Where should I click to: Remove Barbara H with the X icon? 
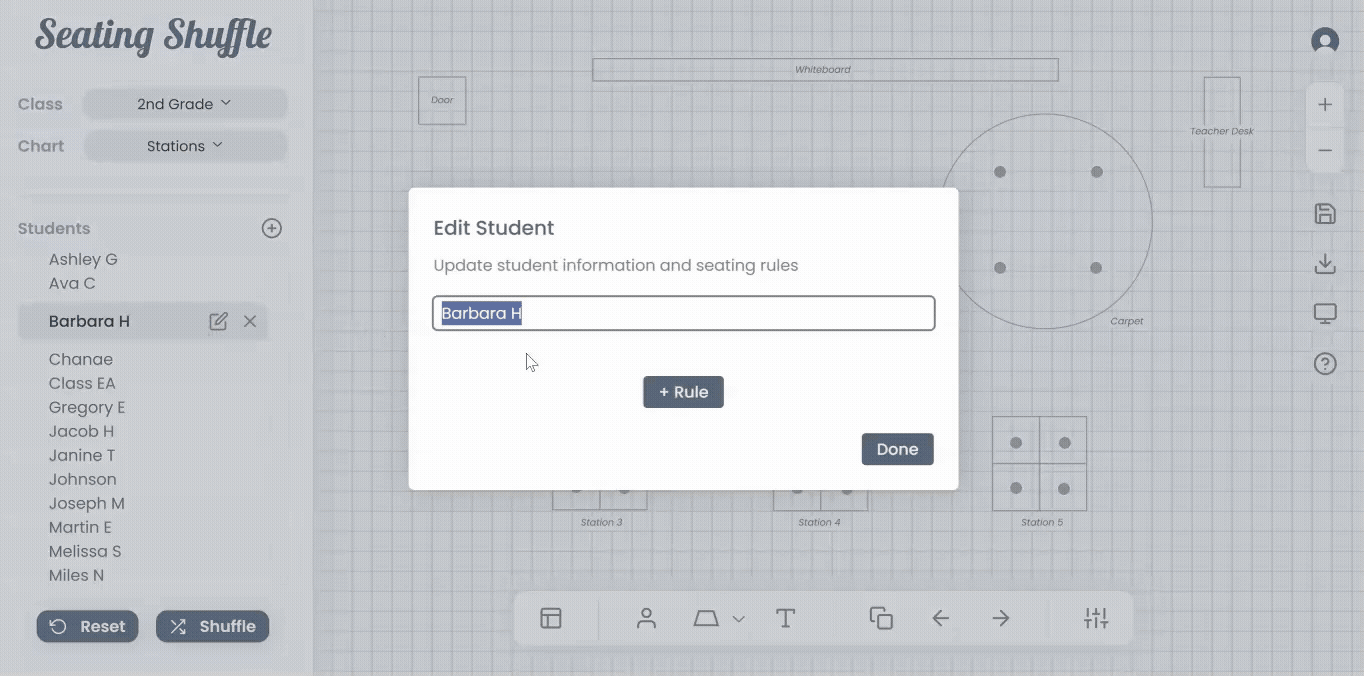pos(250,321)
